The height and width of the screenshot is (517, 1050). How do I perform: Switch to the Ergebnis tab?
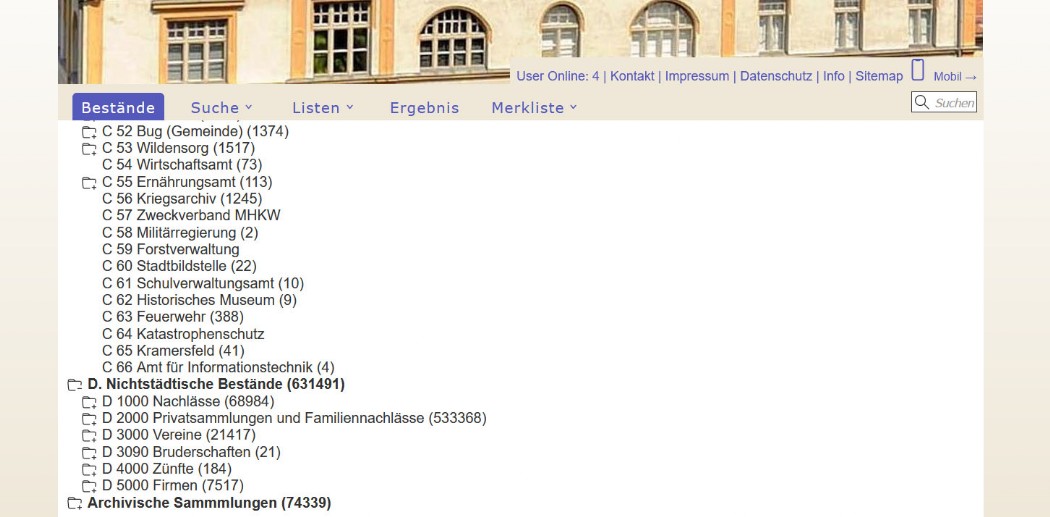point(424,108)
